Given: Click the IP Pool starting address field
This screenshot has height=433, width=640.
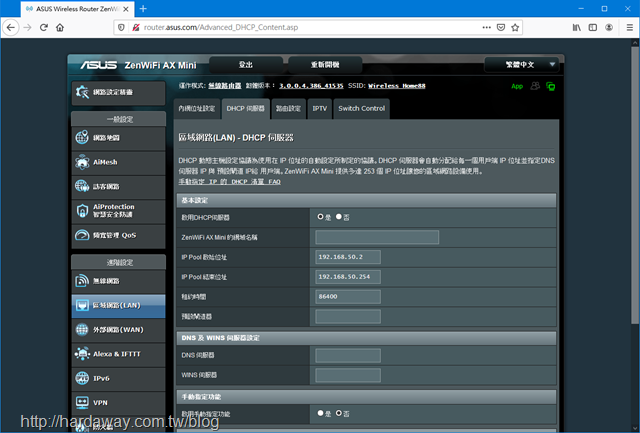Looking at the screenshot, I should (348, 257).
